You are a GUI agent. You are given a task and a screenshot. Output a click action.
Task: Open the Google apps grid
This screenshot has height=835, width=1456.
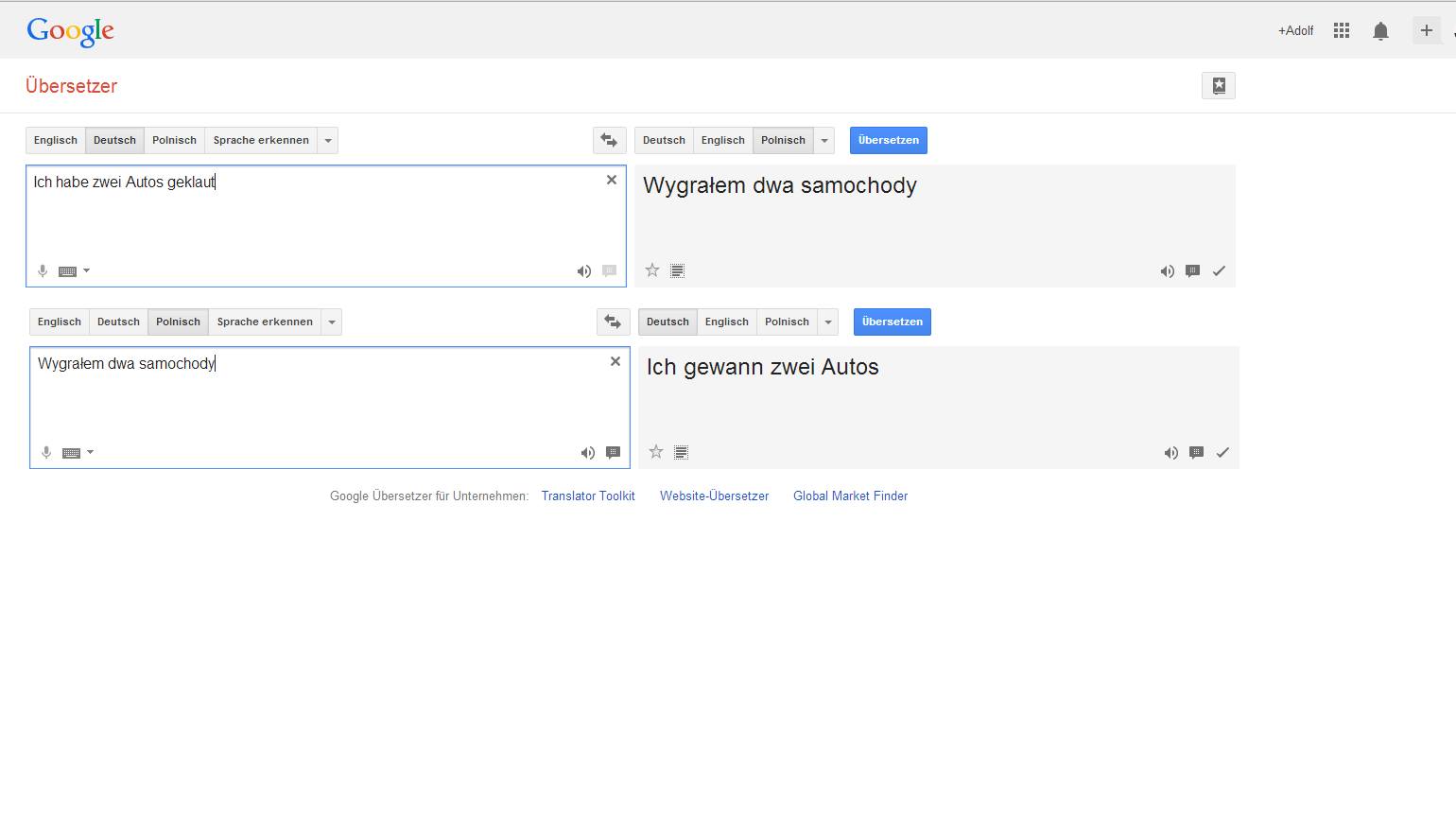1341,31
